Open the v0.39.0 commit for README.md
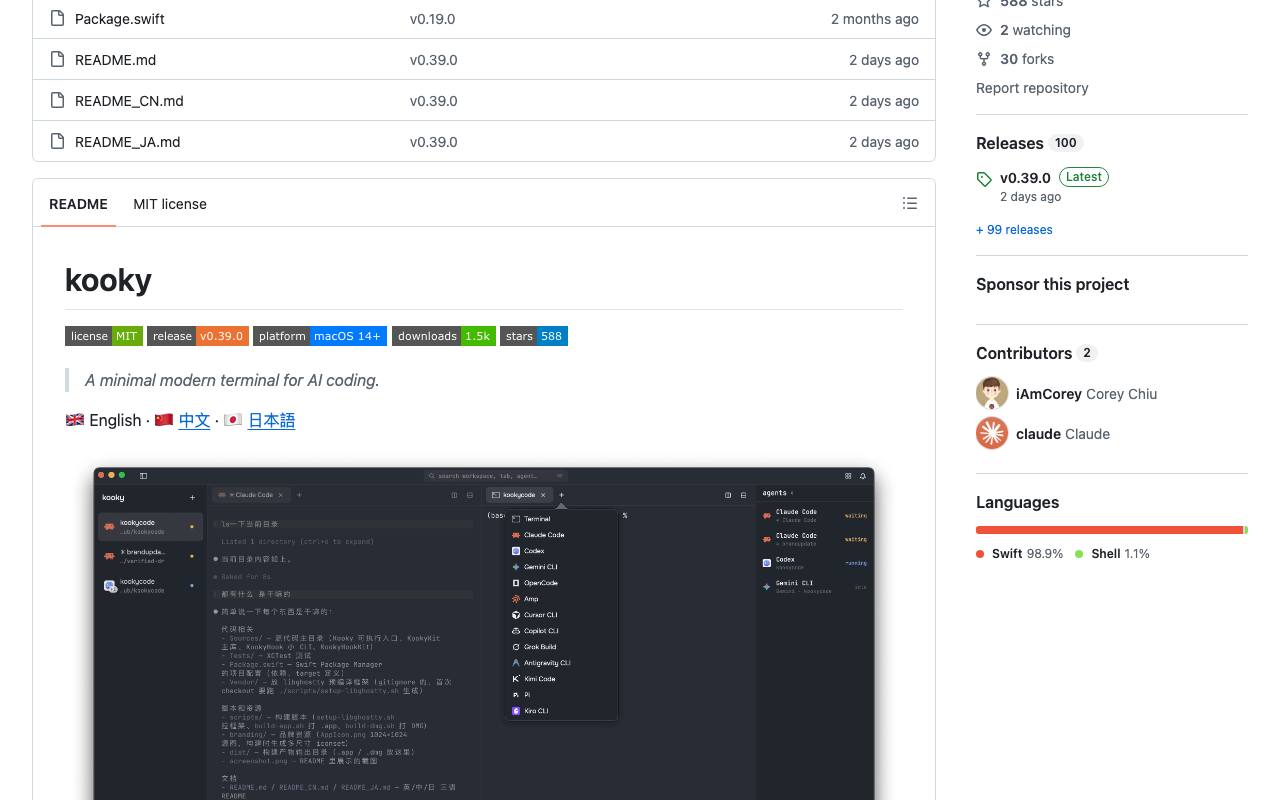This screenshot has height=800, width=1280. (434, 60)
